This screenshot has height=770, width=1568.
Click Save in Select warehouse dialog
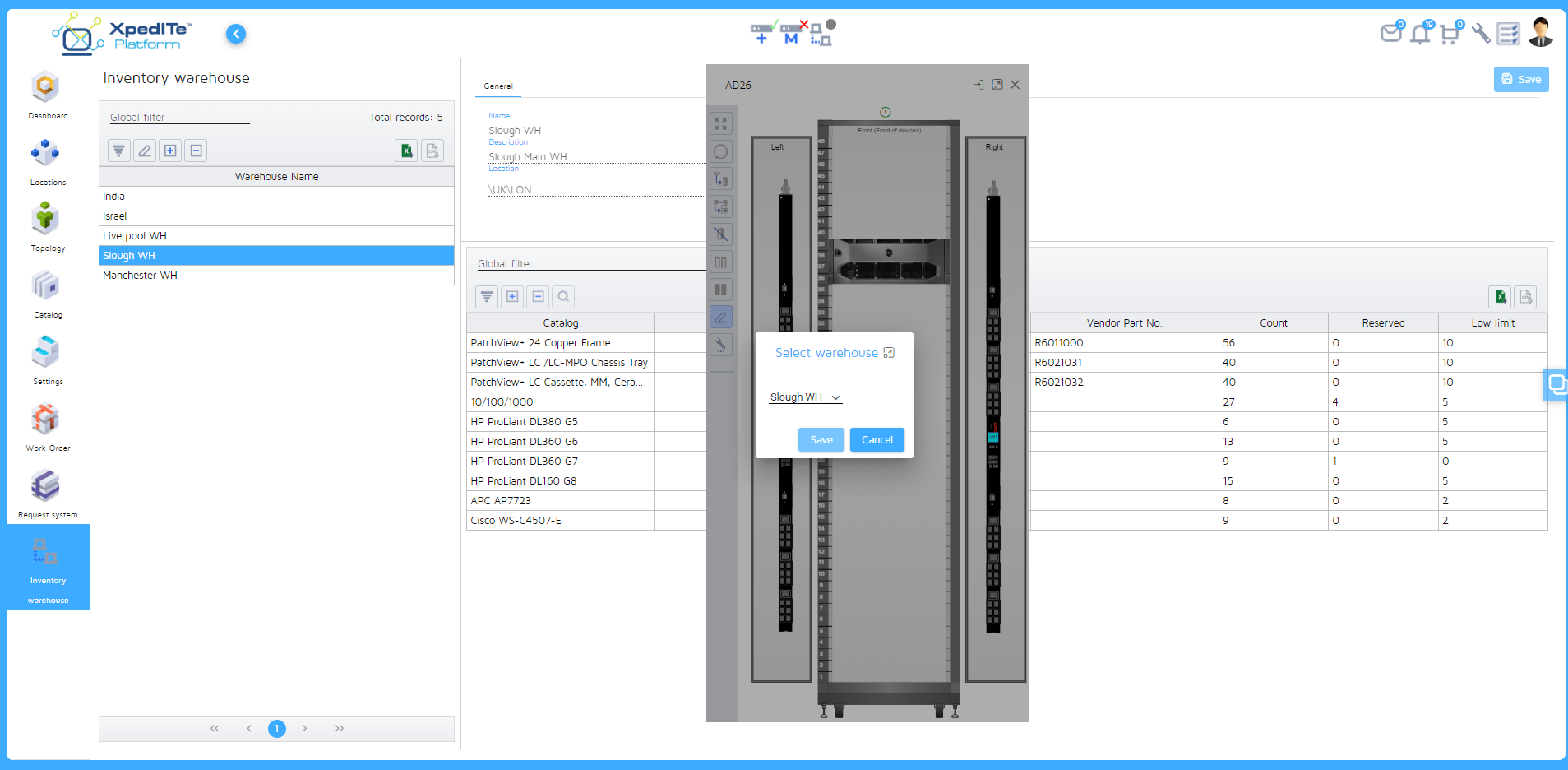[x=821, y=440]
